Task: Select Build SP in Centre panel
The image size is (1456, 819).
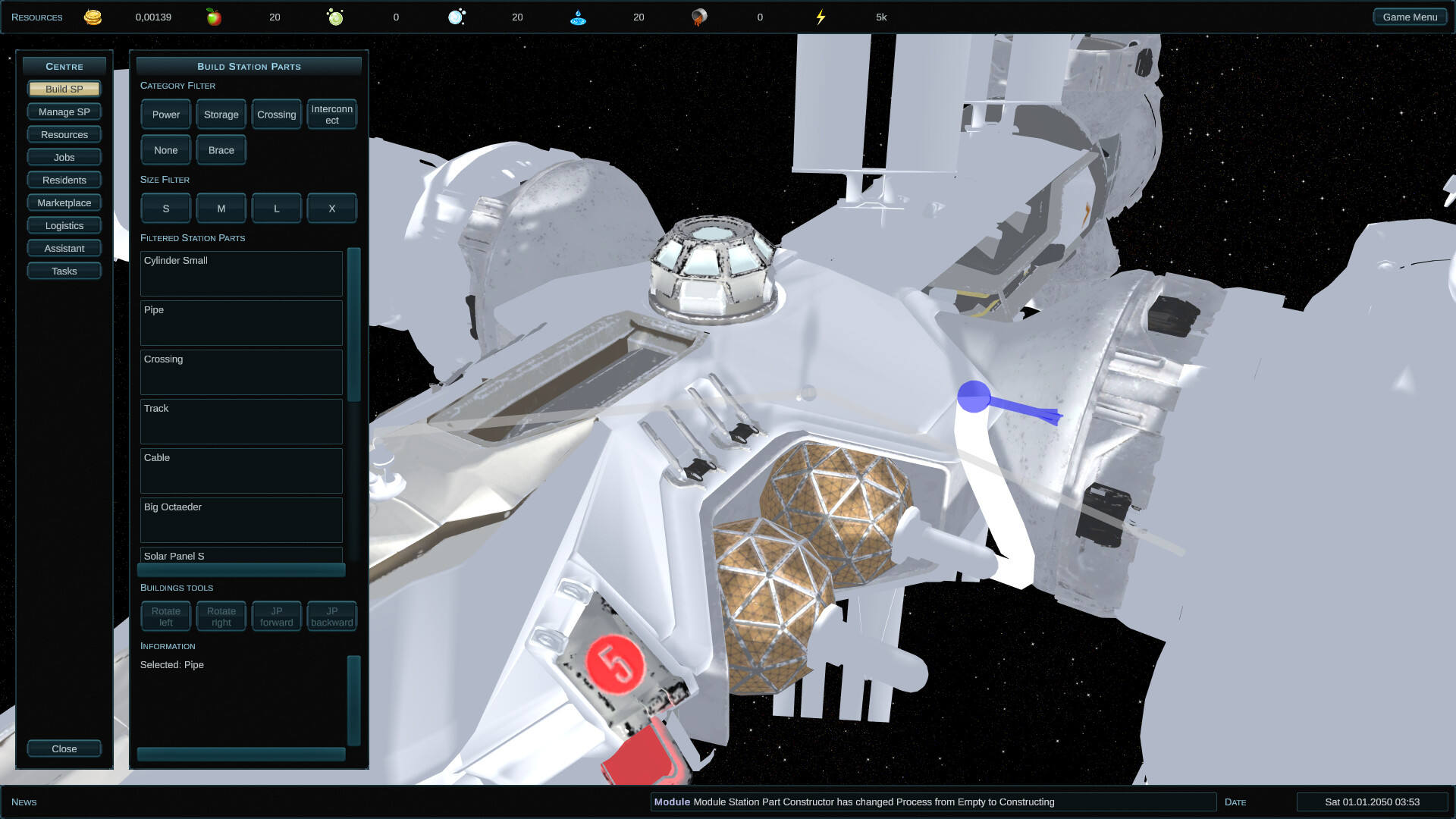Action: [x=64, y=89]
